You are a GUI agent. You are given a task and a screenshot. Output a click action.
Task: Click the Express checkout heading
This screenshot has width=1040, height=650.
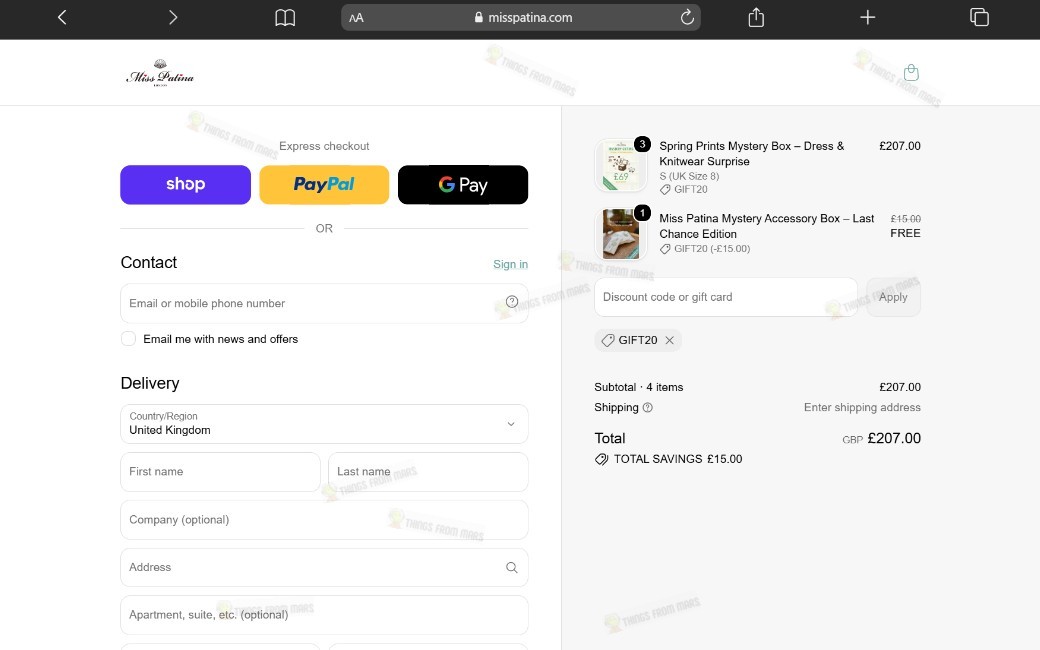pyautogui.click(x=324, y=146)
